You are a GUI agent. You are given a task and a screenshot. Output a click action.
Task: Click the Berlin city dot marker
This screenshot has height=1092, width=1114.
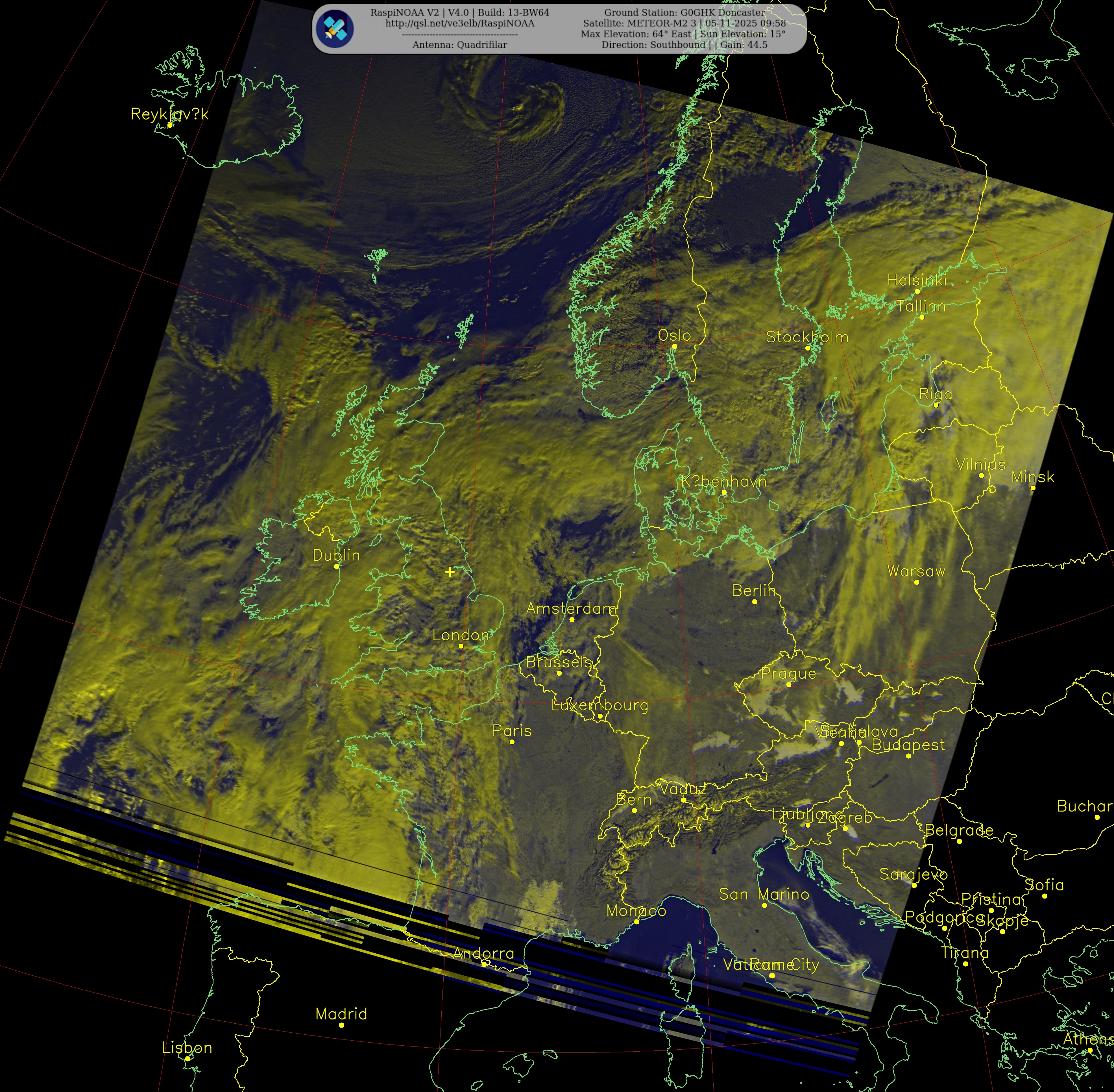755,602
